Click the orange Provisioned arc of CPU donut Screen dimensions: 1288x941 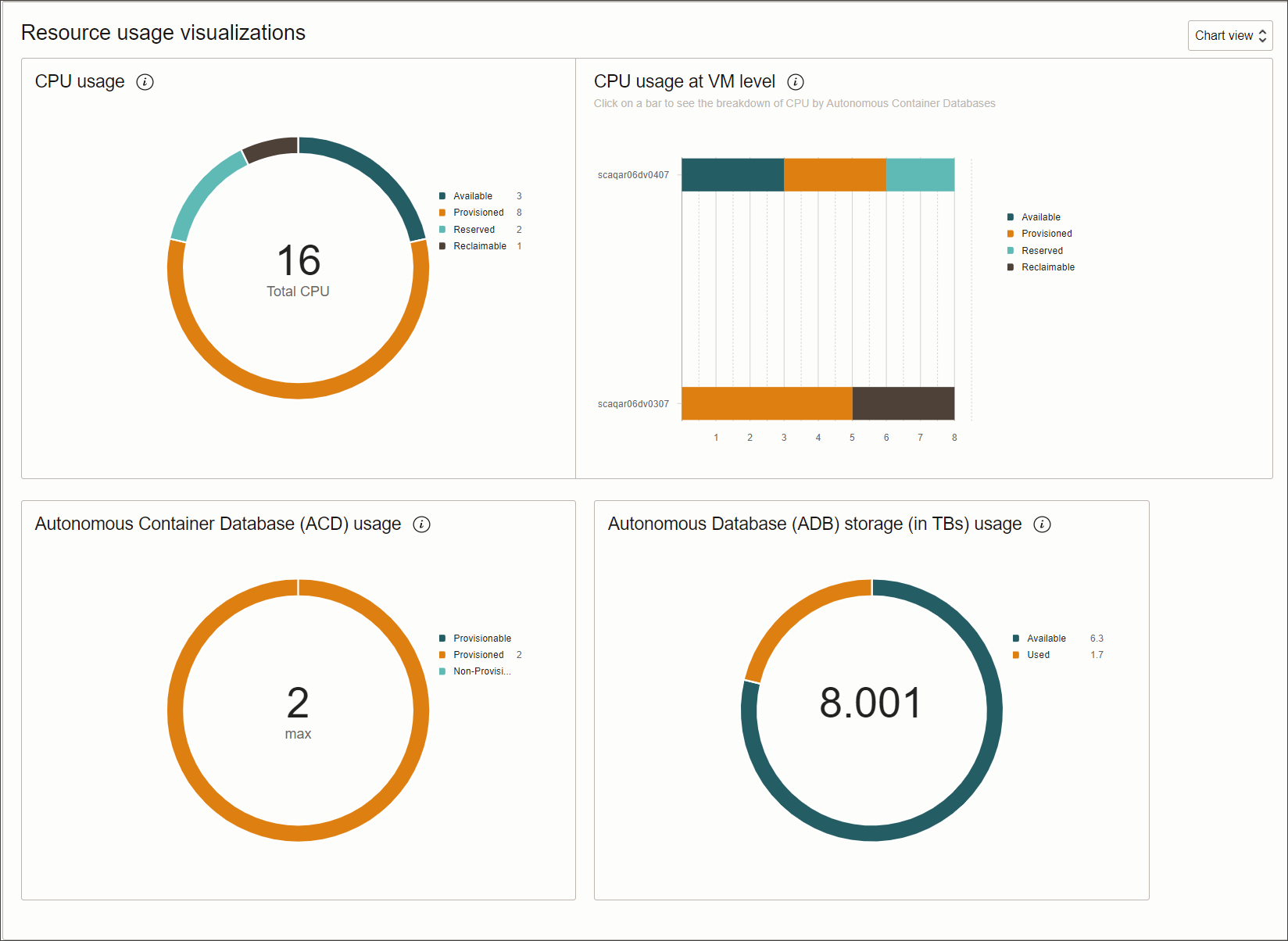tap(299, 390)
